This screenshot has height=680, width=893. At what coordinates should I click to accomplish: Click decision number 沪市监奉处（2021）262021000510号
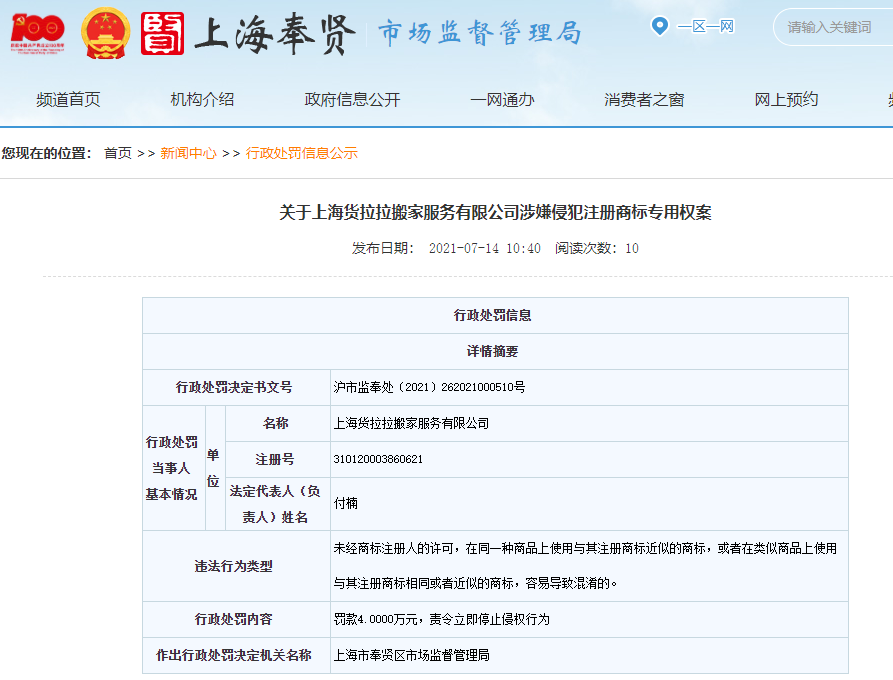pos(429,387)
